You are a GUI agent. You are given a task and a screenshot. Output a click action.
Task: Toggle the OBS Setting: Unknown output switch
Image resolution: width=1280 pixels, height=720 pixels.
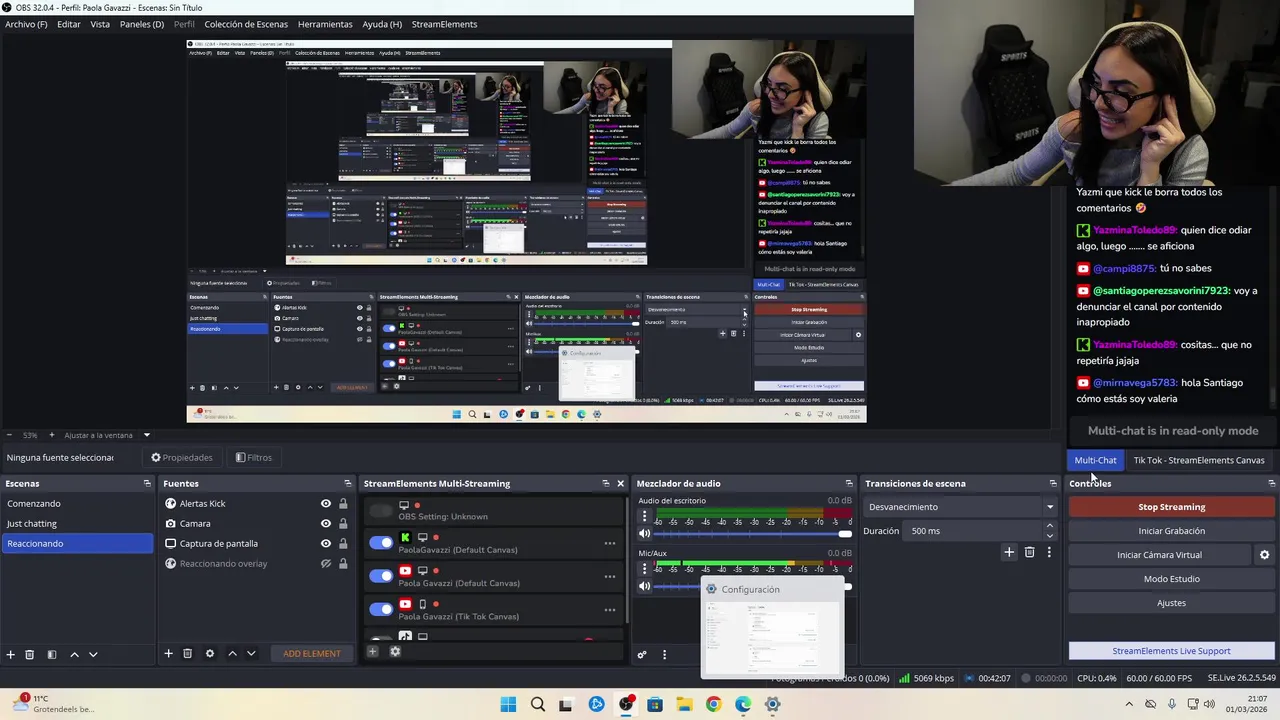[x=381, y=511]
